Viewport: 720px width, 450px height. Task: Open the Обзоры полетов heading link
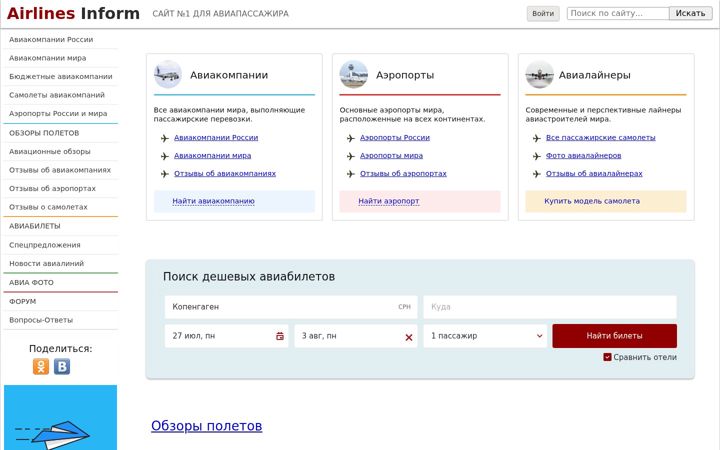coord(207,426)
